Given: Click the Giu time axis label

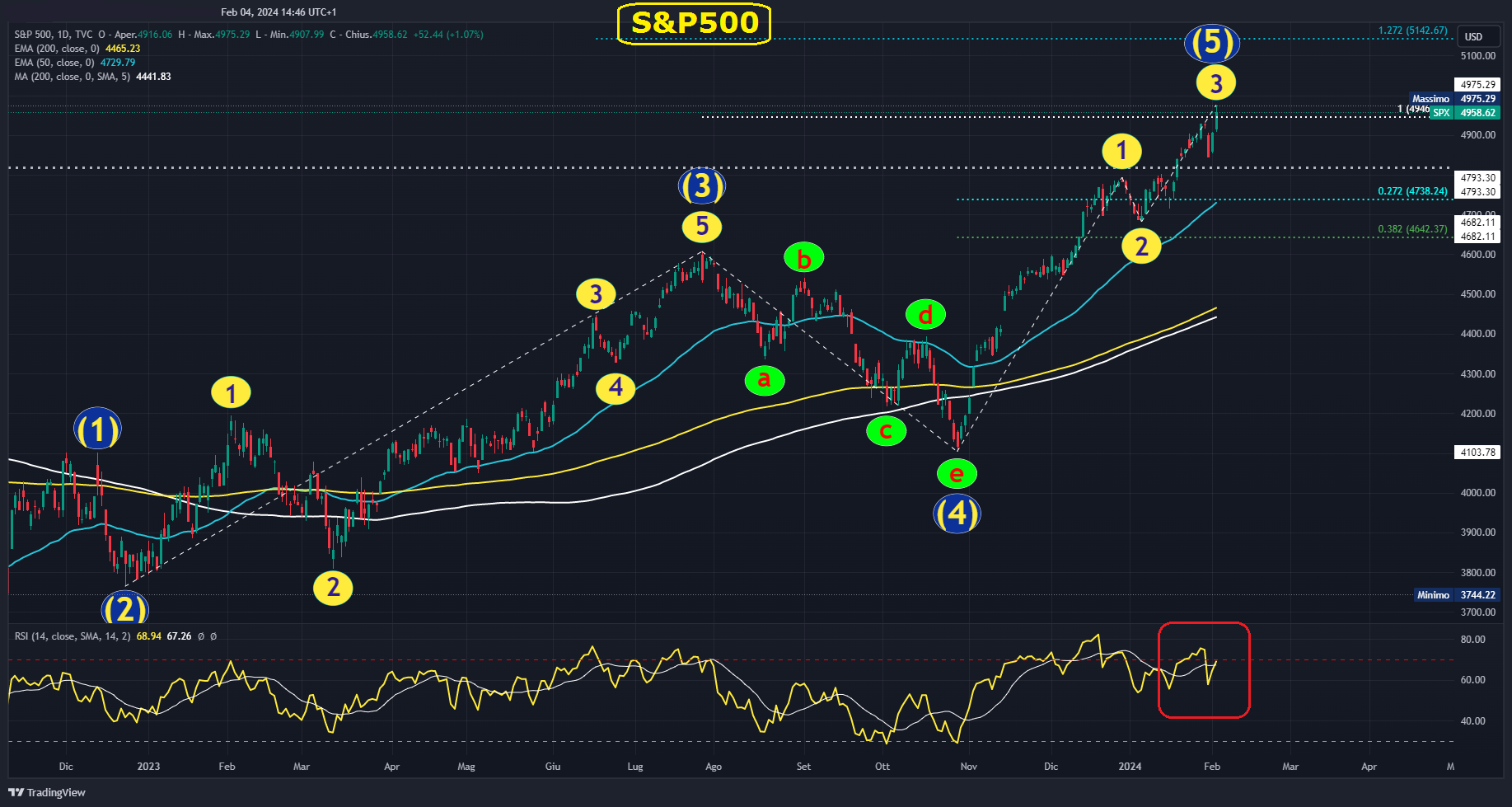Looking at the screenshot, I should [x=553, y=767].
